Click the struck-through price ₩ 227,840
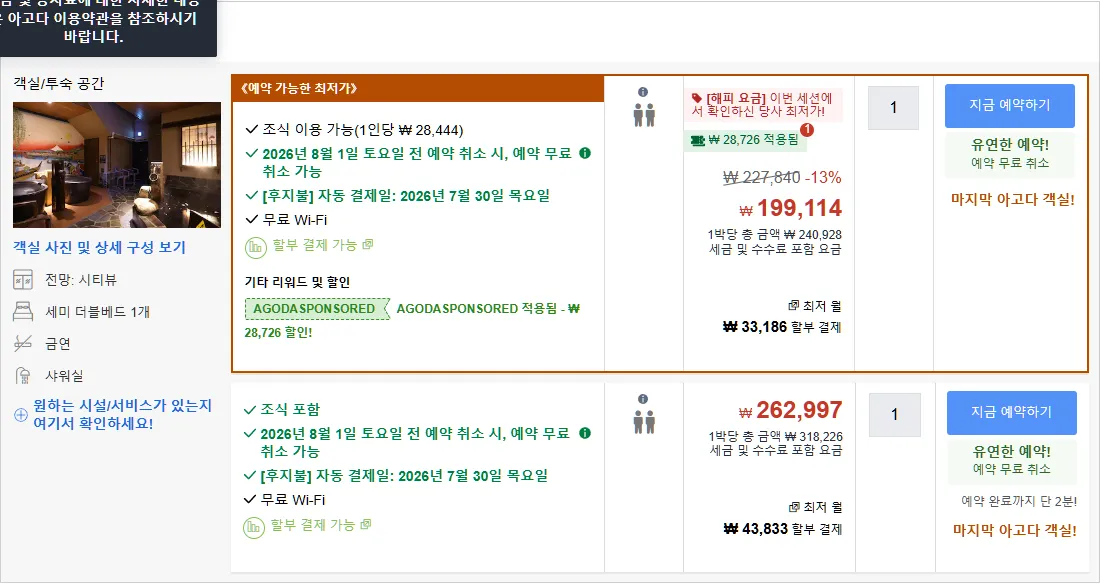1100x584 pixels. (x=762, y=178)
